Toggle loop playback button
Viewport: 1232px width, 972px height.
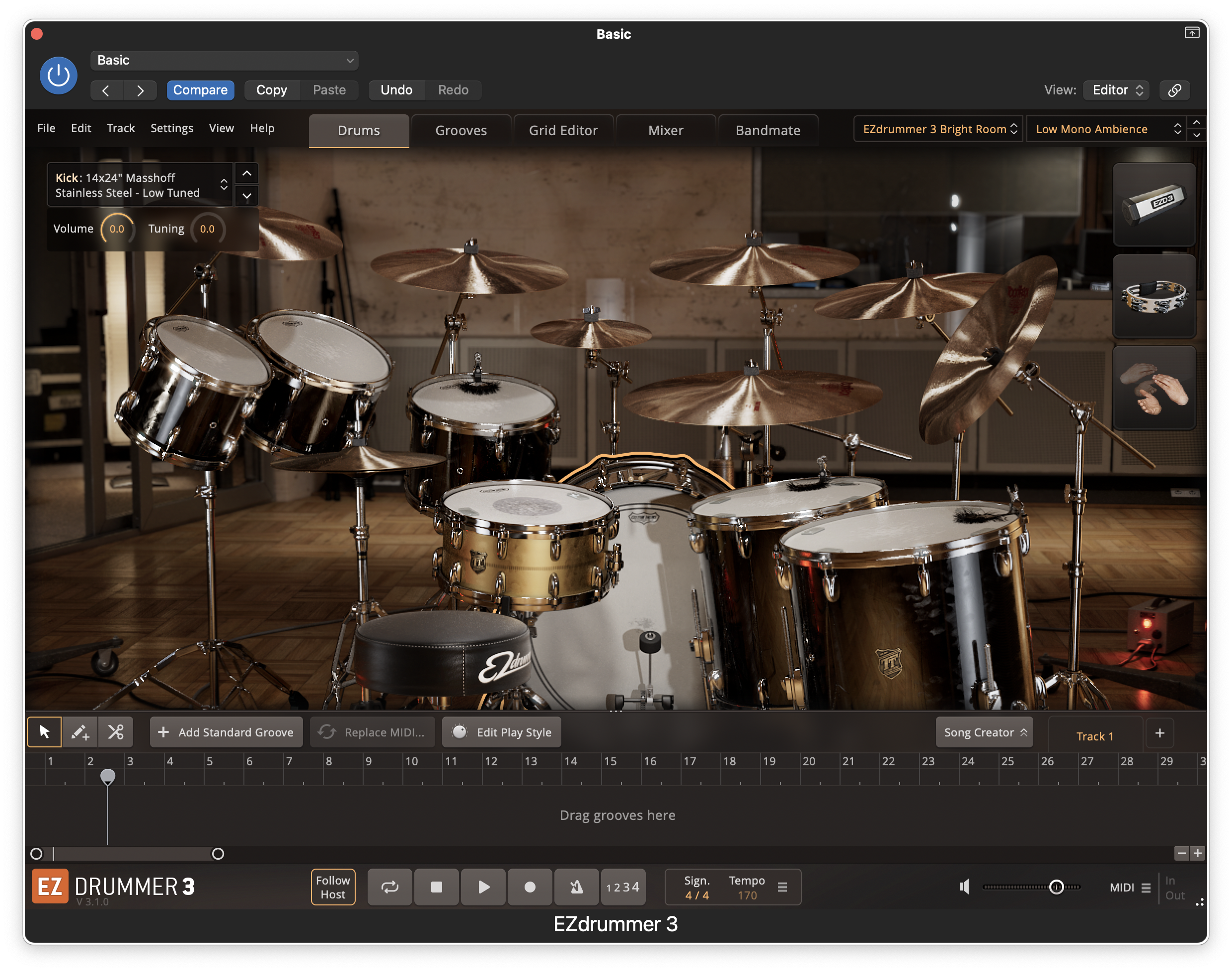point(389,887)
